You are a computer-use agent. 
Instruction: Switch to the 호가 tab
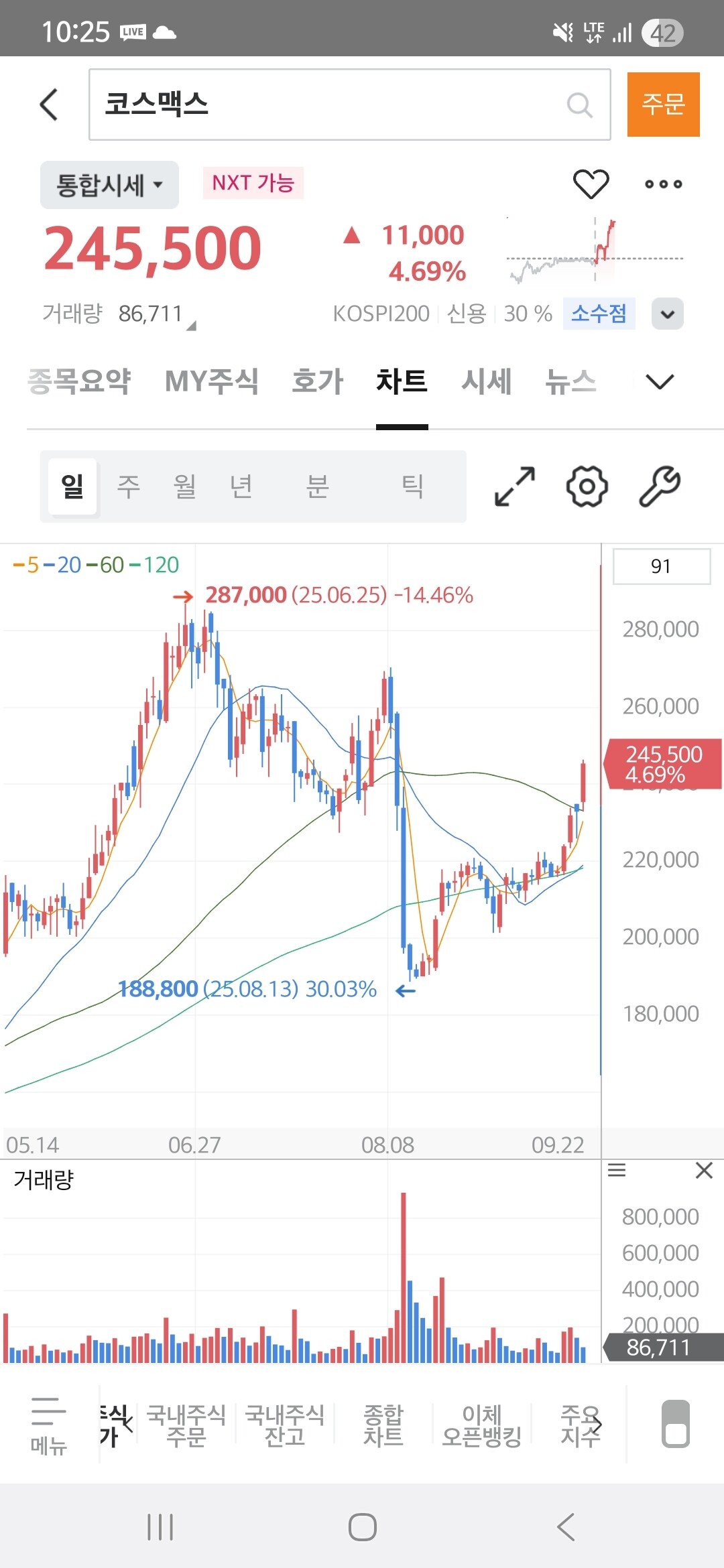[x=317, y=382]
